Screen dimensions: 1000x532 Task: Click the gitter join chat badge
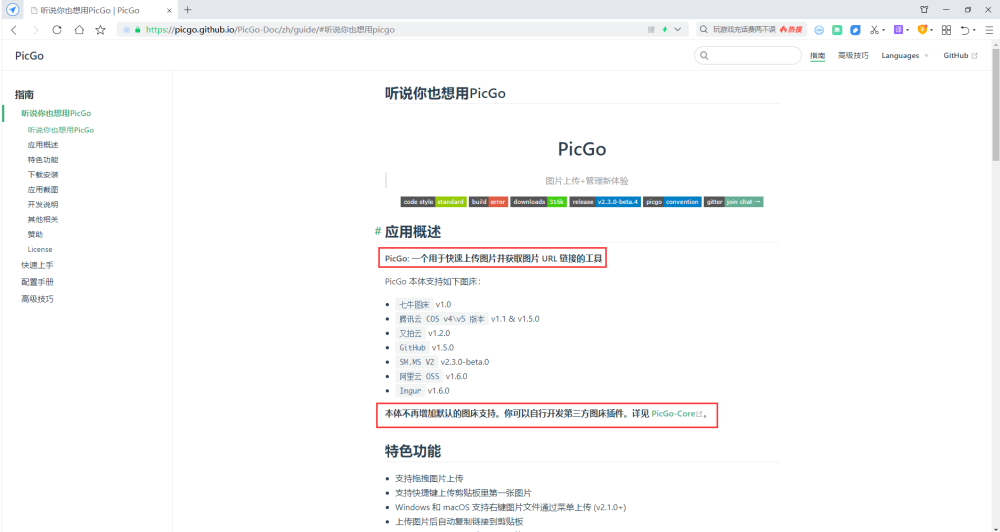pos(733,202)
